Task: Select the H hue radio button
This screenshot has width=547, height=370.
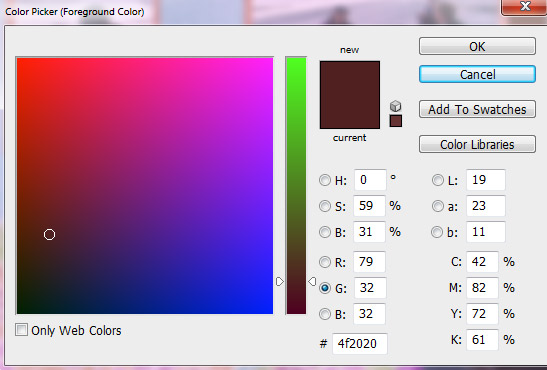Action: [x=325, y=180]
